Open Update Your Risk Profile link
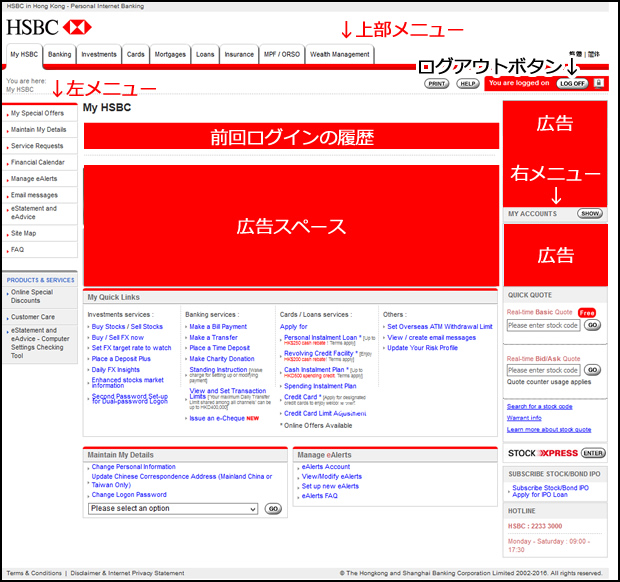Image resolution: width=620 pixels, height=582 pixels. click(x=422, y=348)
